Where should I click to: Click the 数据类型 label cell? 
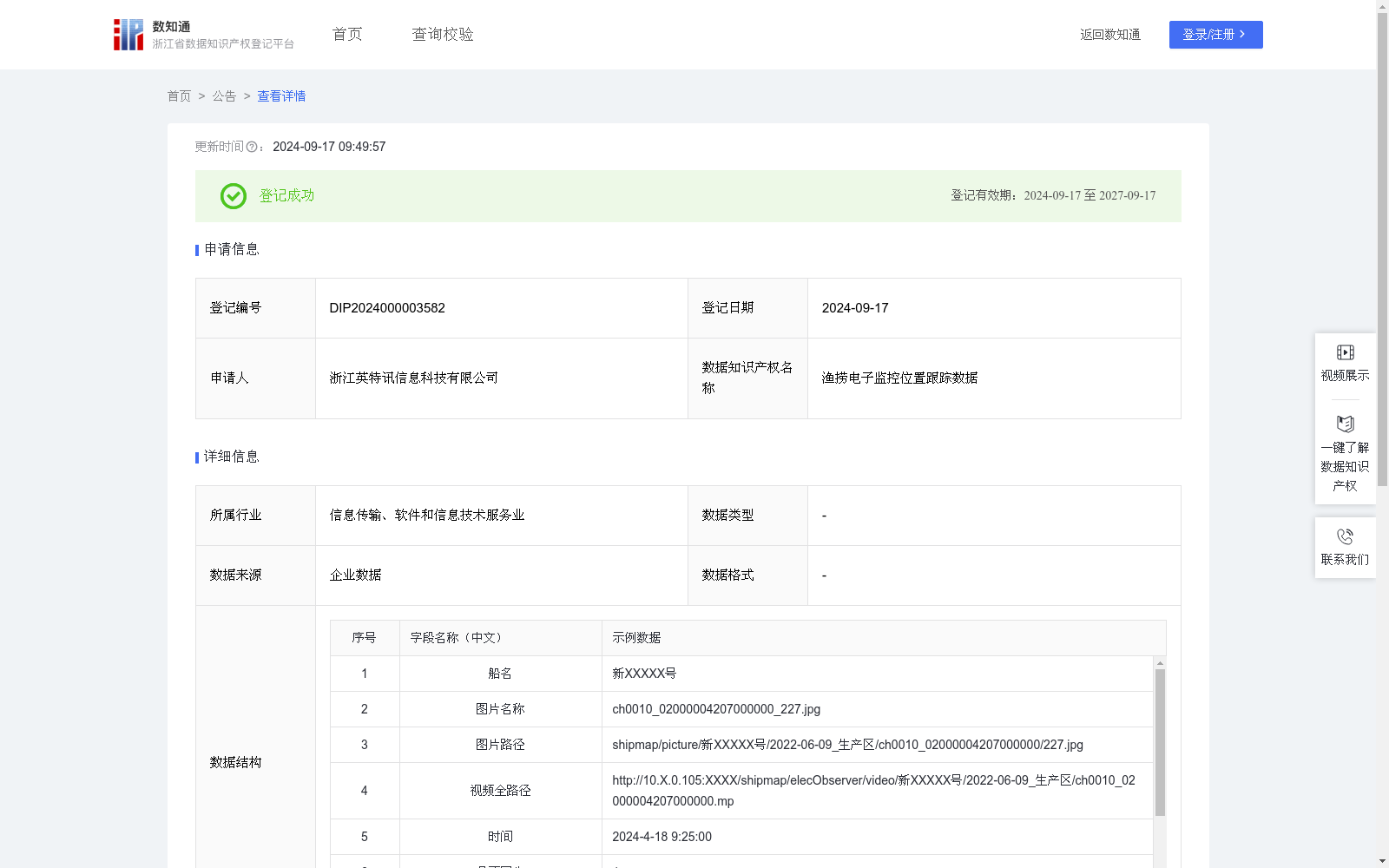(747, 516)
